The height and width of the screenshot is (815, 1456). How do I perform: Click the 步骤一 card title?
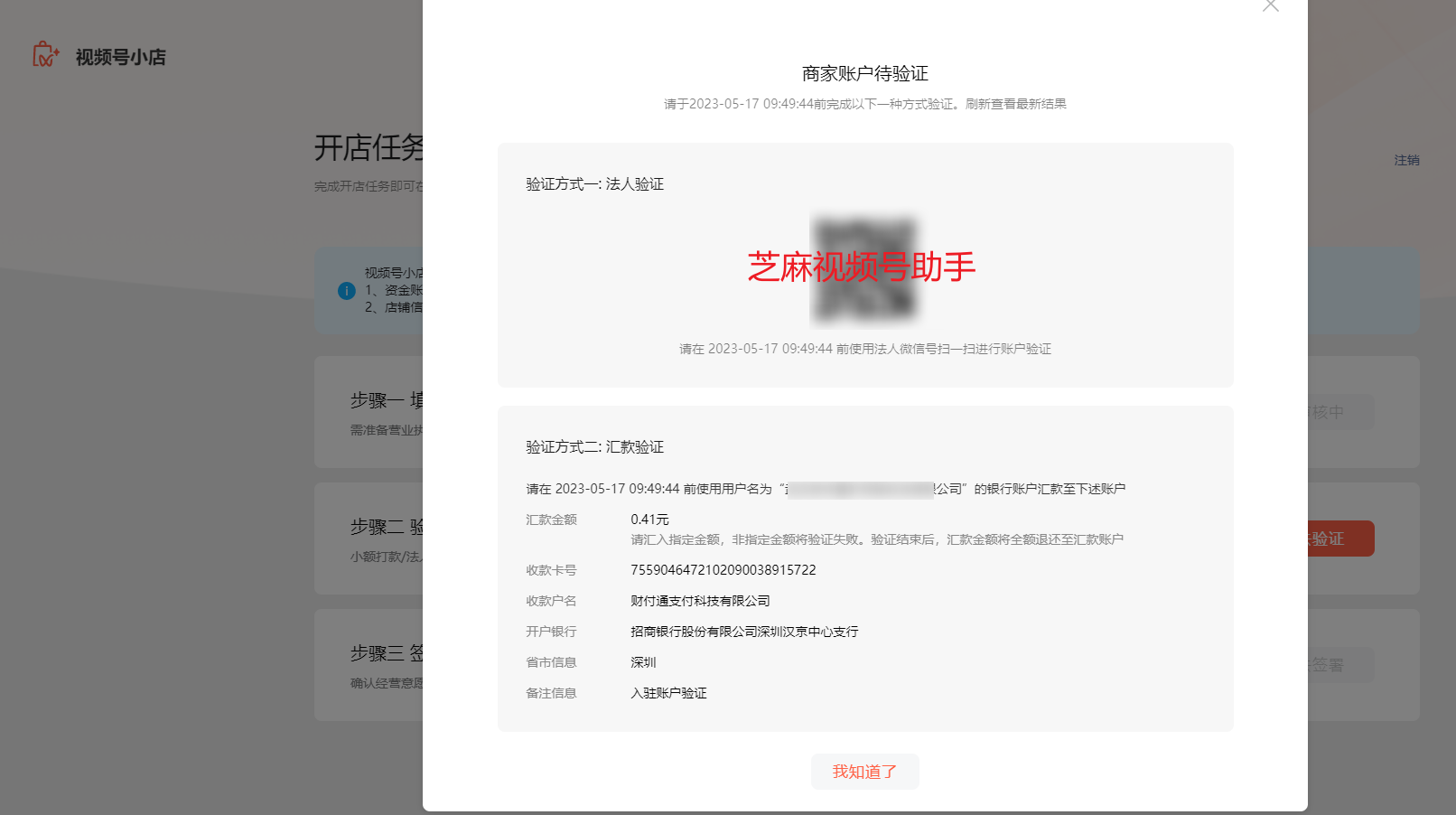point(387,400)
